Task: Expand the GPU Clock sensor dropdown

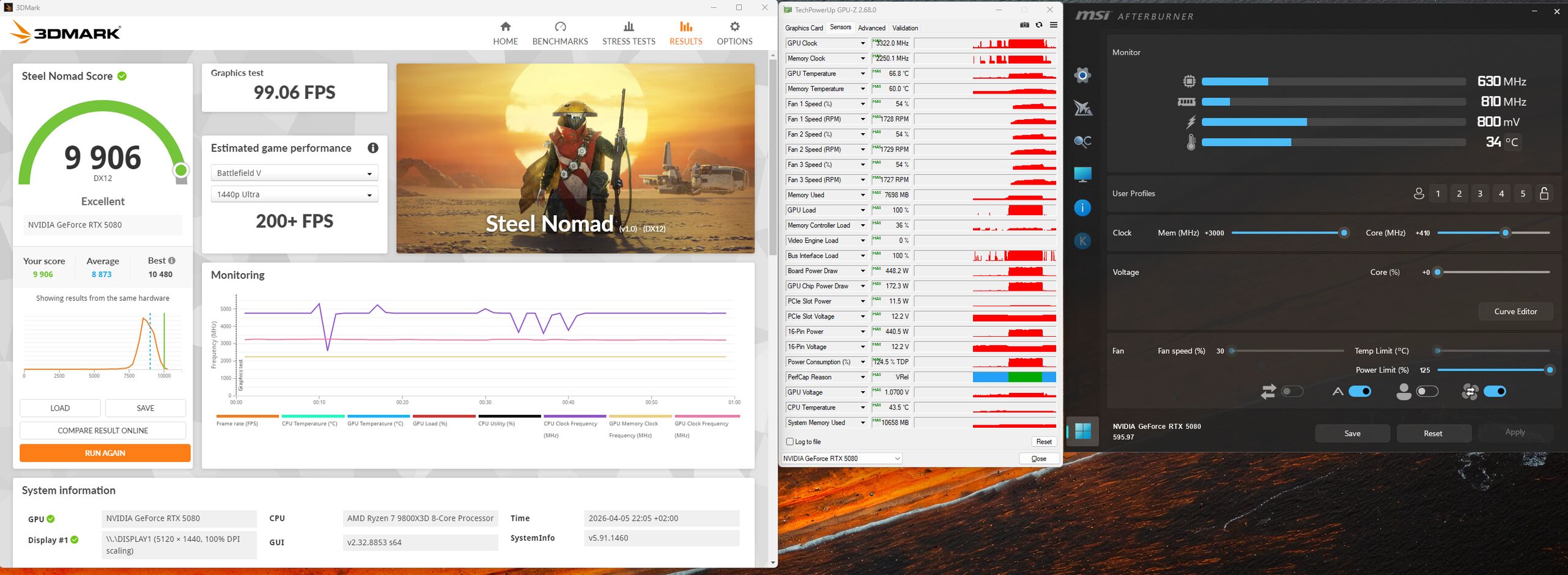Action: (863, 43)
